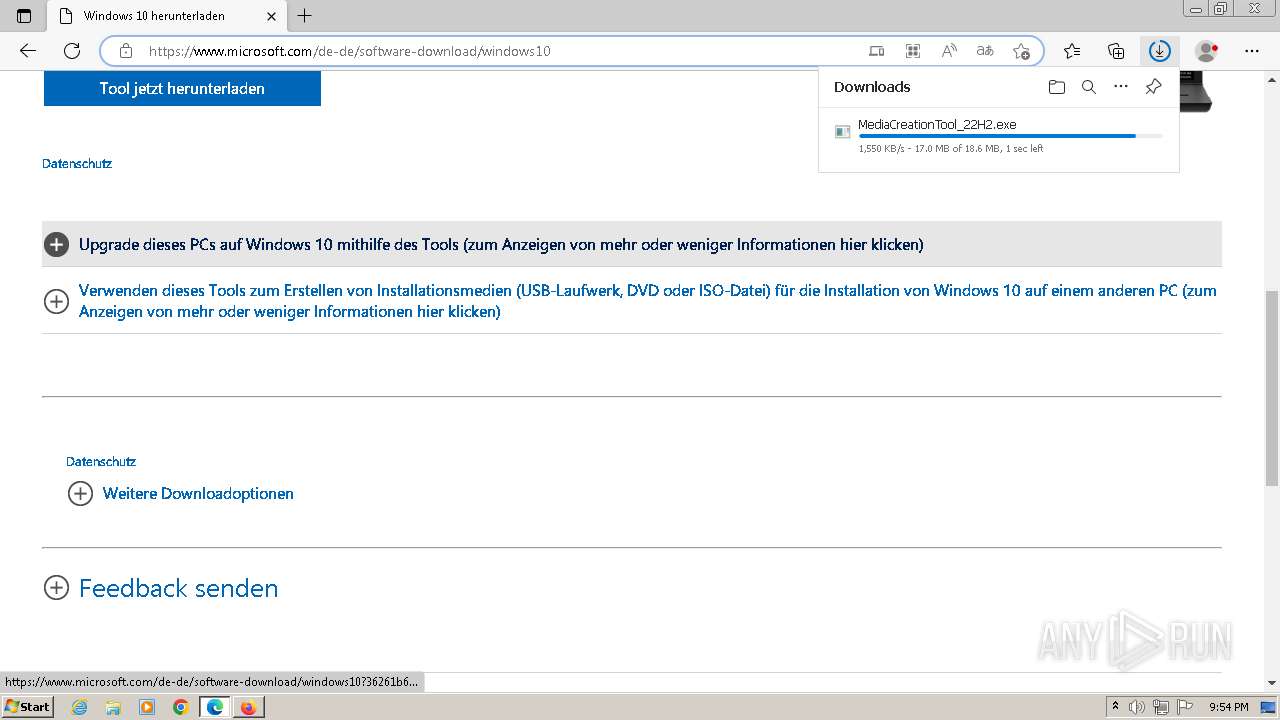The width and height of the screenshot is (1280, 720).
Task: Expand the Installationsmedien erstellen section
Action: pos(632,301)
